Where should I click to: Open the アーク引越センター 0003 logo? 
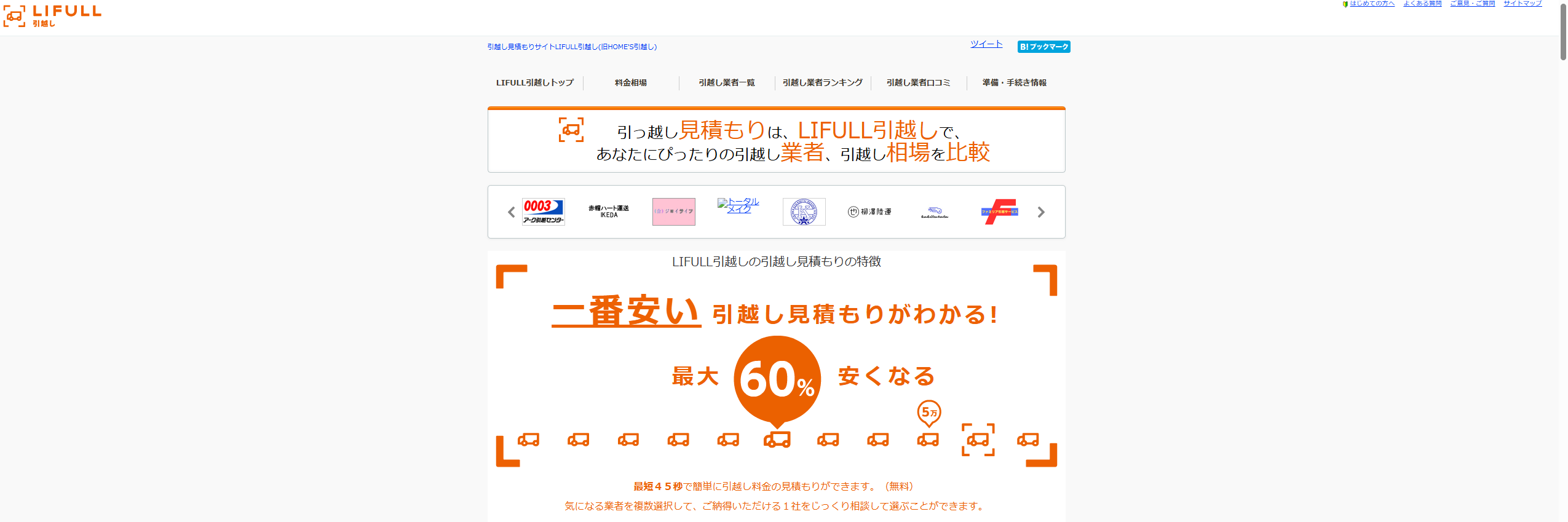click(x=544, y=212)
